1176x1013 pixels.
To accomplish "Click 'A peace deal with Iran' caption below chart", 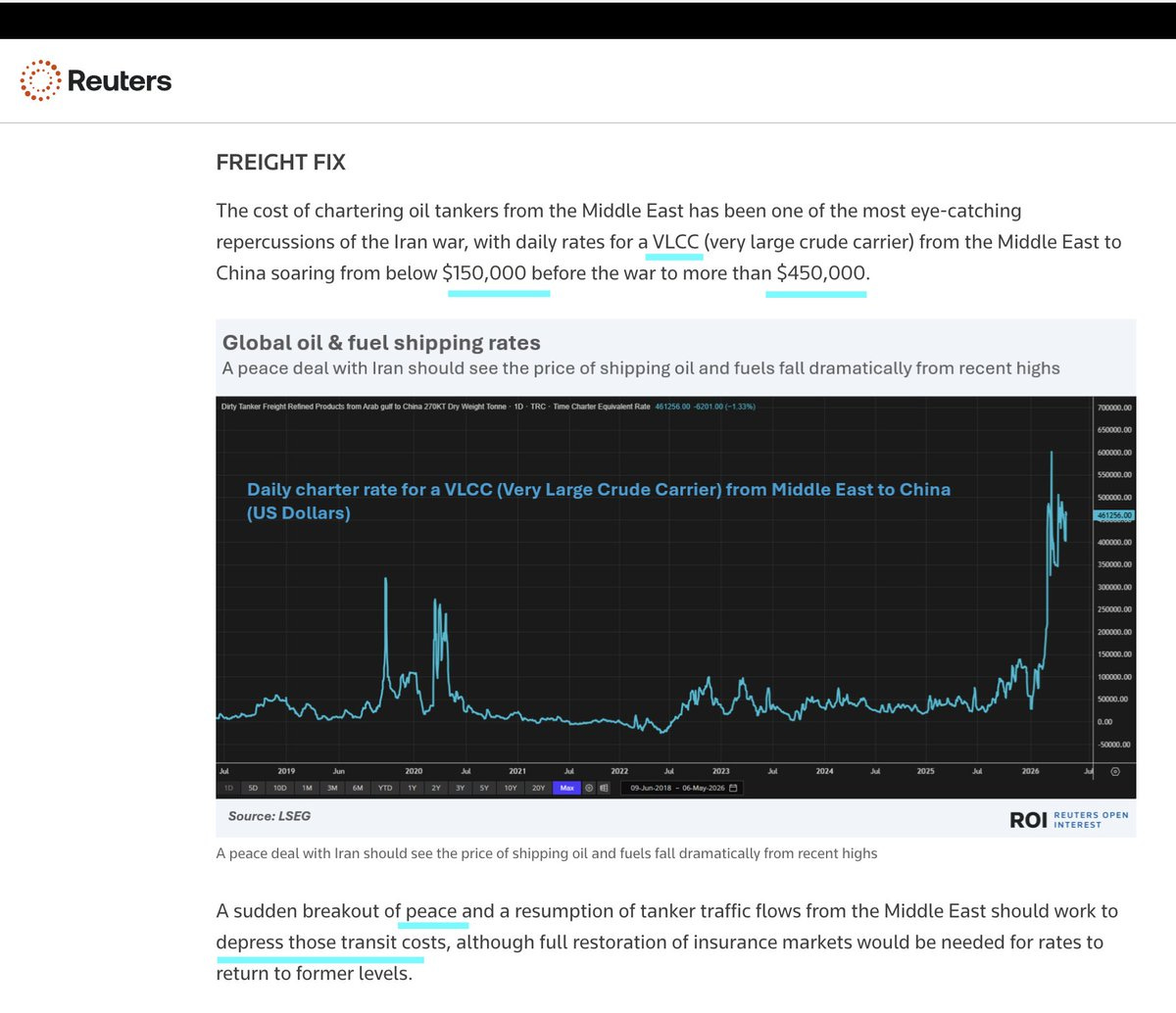I will (547, 853).
